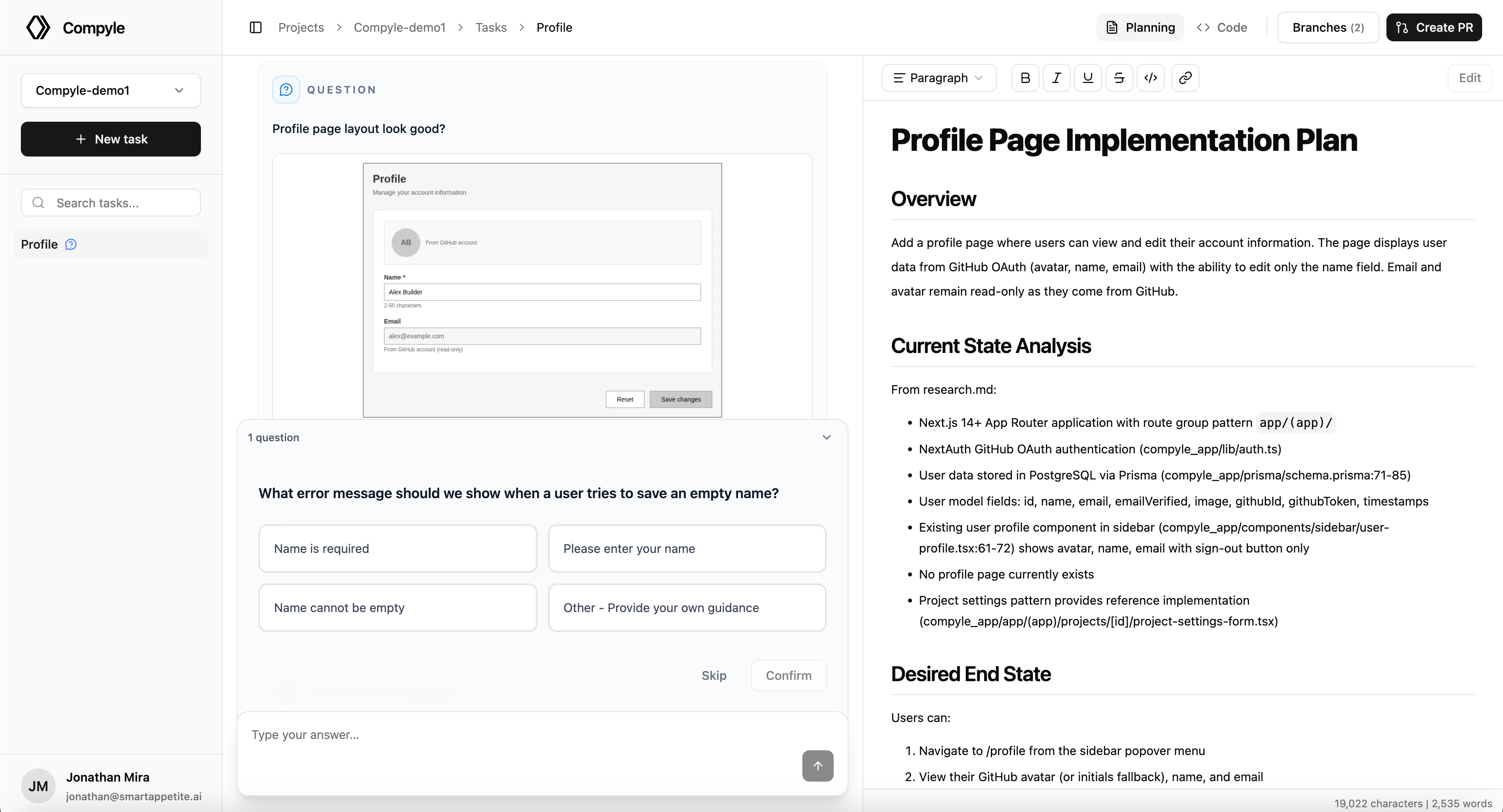This screenshot has height=812, width=1503.
Task: Click the Compyle logo icon
Action: click(x=37, y=27)
